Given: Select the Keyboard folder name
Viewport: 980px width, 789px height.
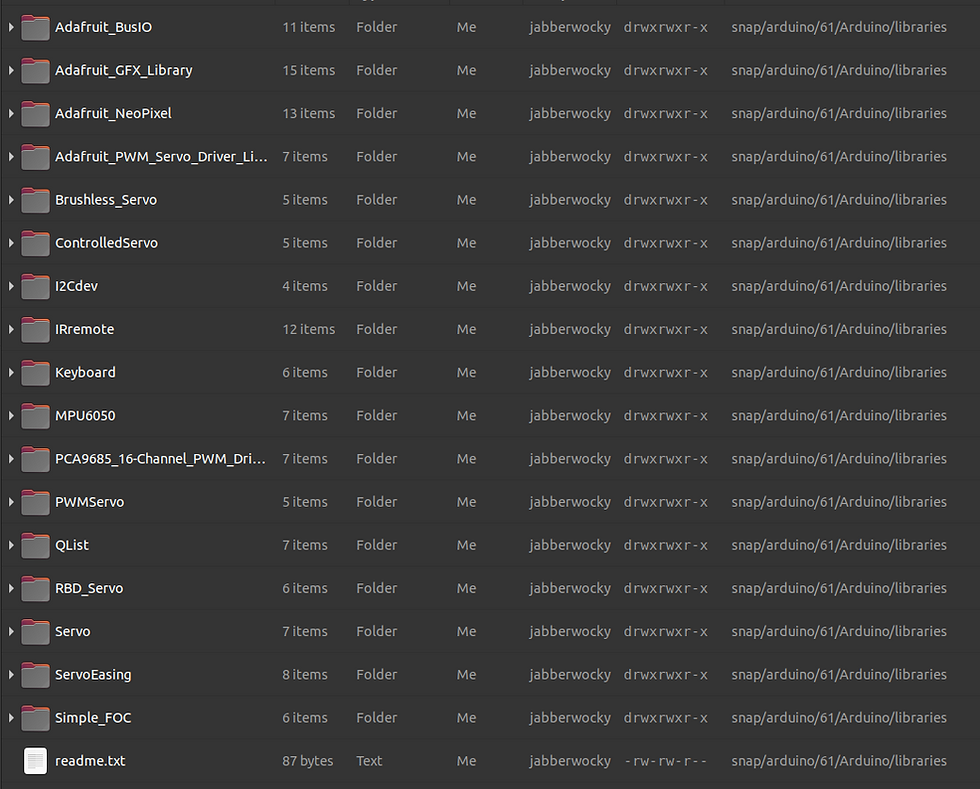Looking at the screenshot, I should (85, 373).
